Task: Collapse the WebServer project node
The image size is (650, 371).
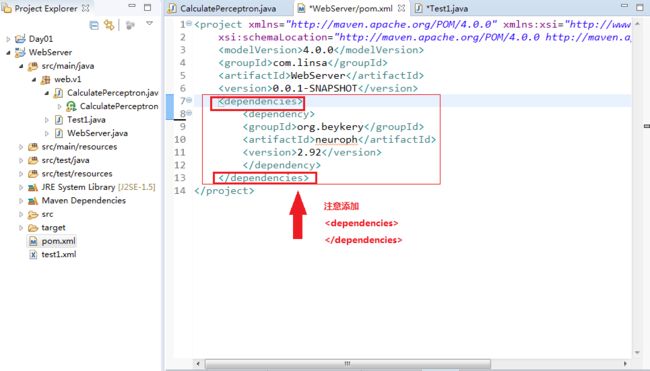Action: (8, 53)
